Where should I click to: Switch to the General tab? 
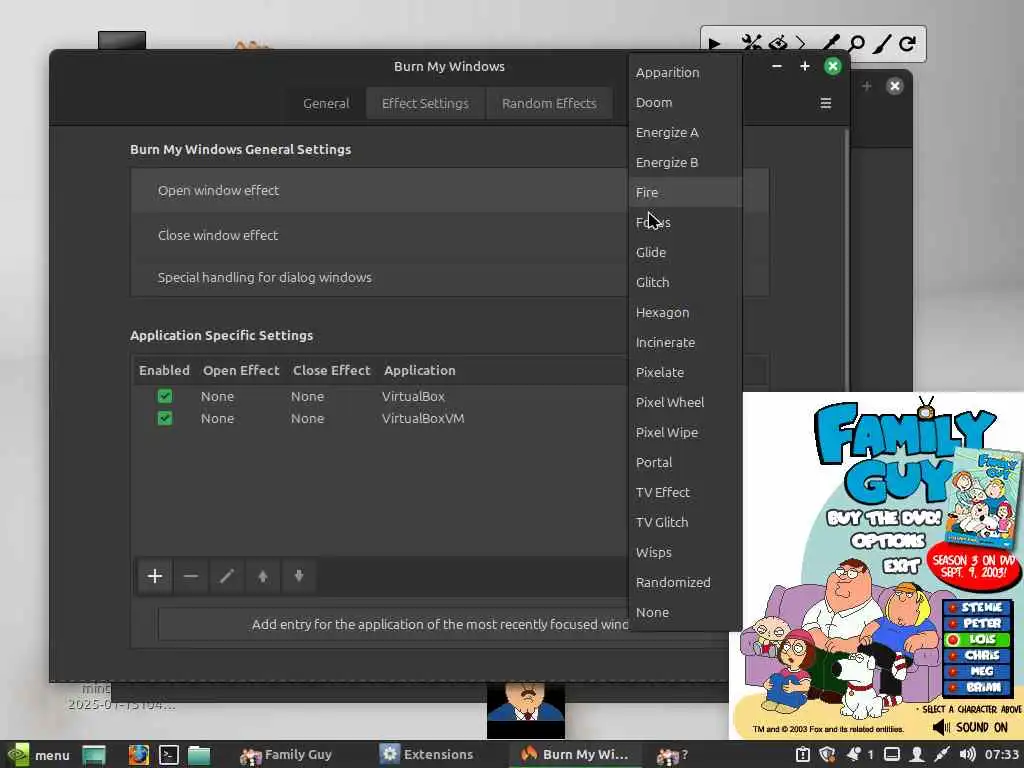(x=326, y=103)
